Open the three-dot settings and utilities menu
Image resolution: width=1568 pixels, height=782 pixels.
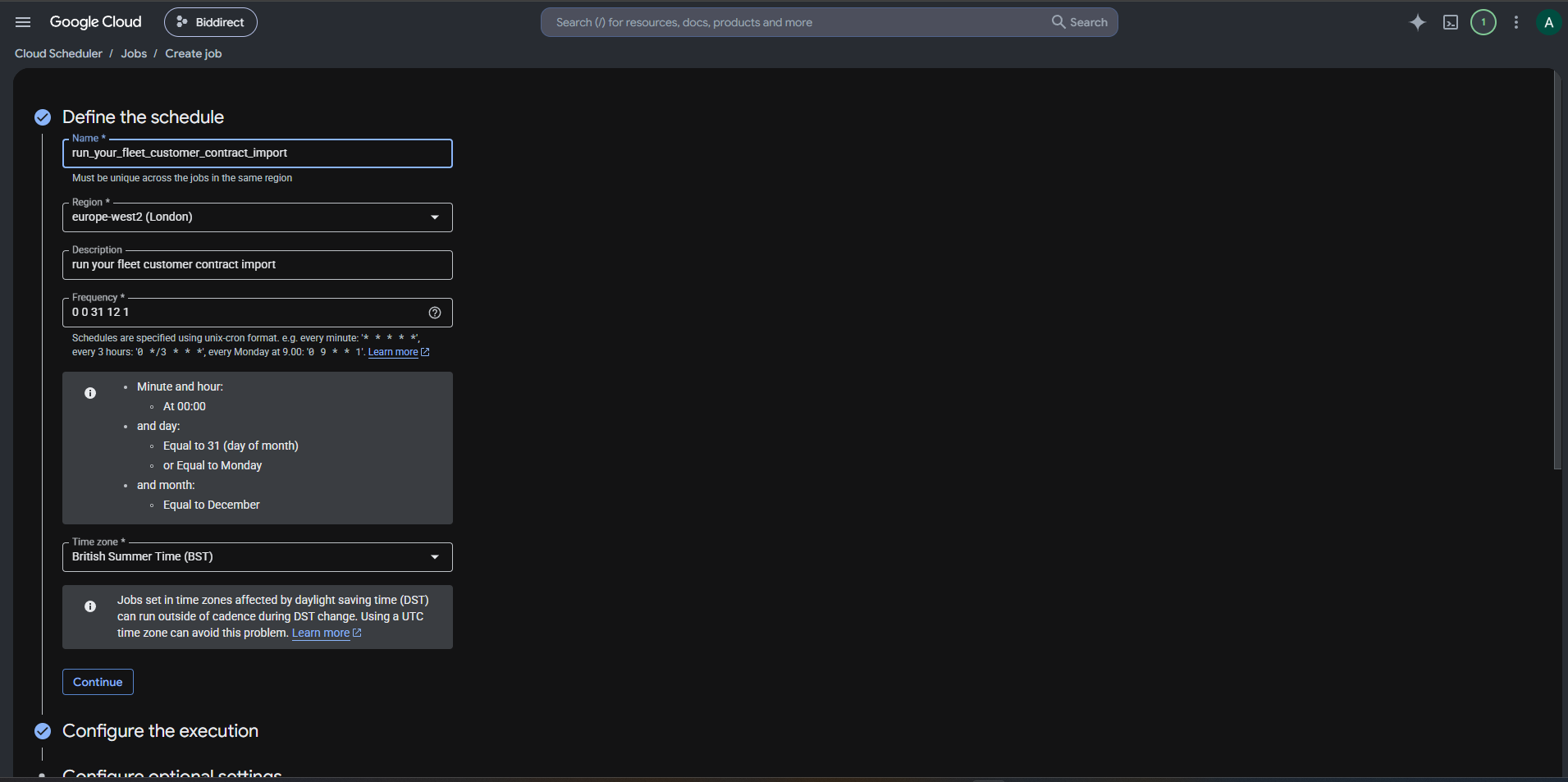[1516, 22]
